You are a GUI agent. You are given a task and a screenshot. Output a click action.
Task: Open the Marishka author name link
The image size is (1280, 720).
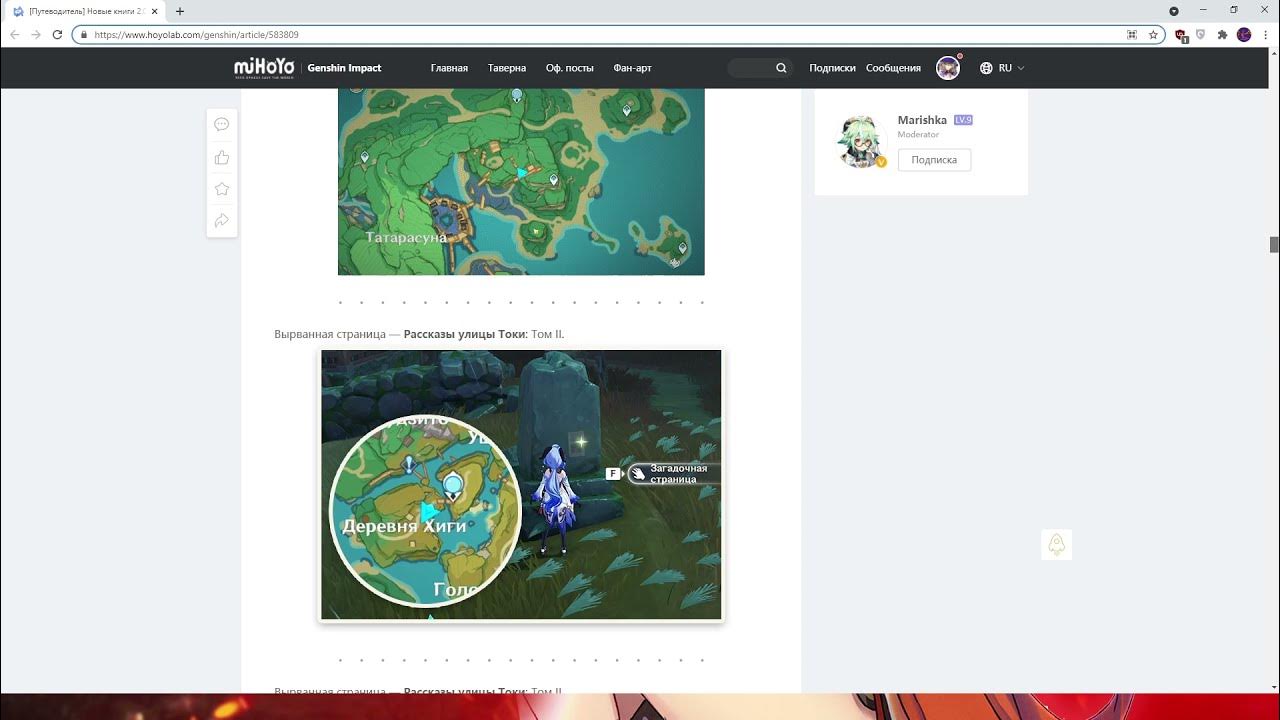point(922,120)
